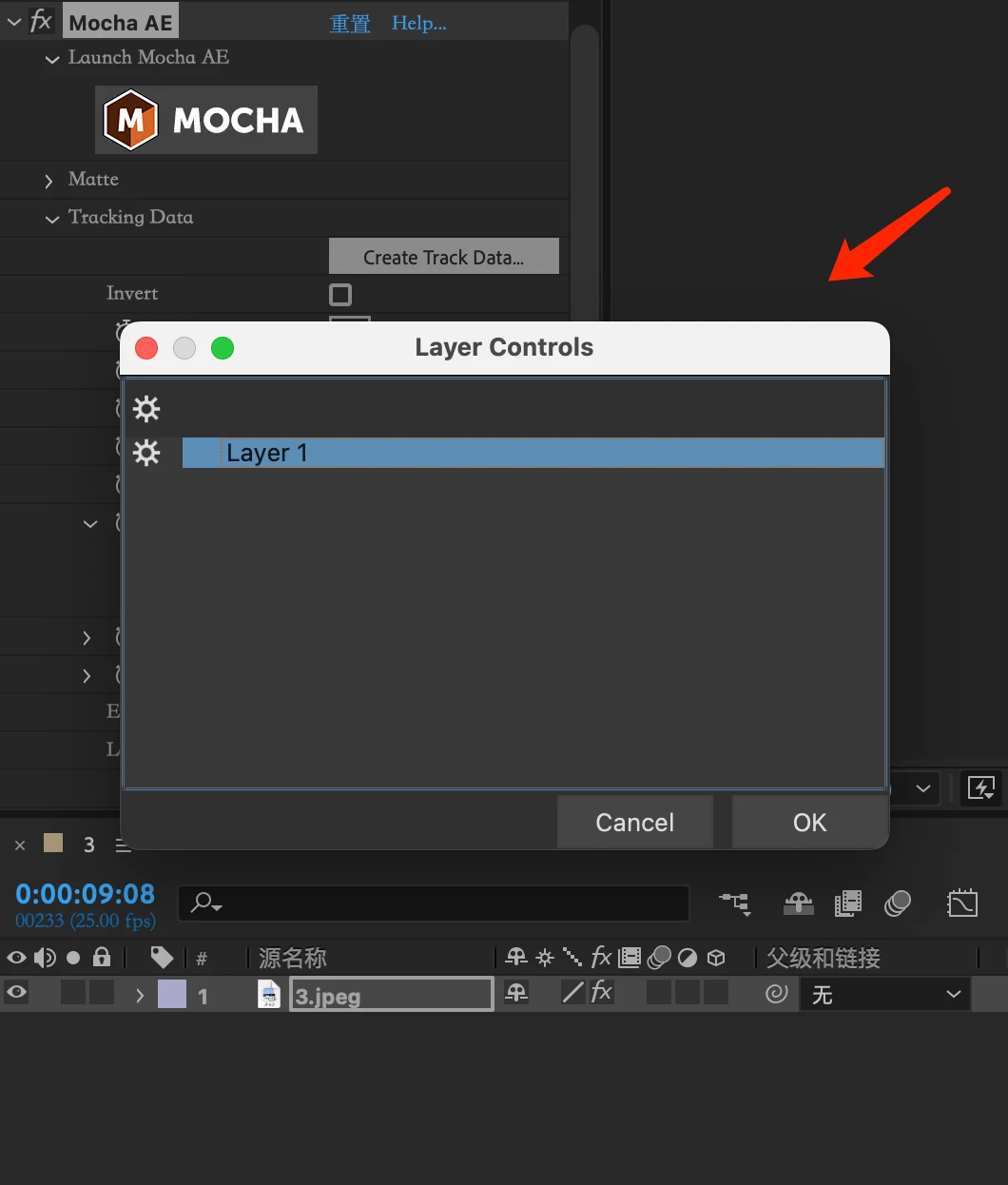Collapse the Mocha AE effect group
The height and width of the screenshot is (1185, 1008).
(x=13, y=22)
